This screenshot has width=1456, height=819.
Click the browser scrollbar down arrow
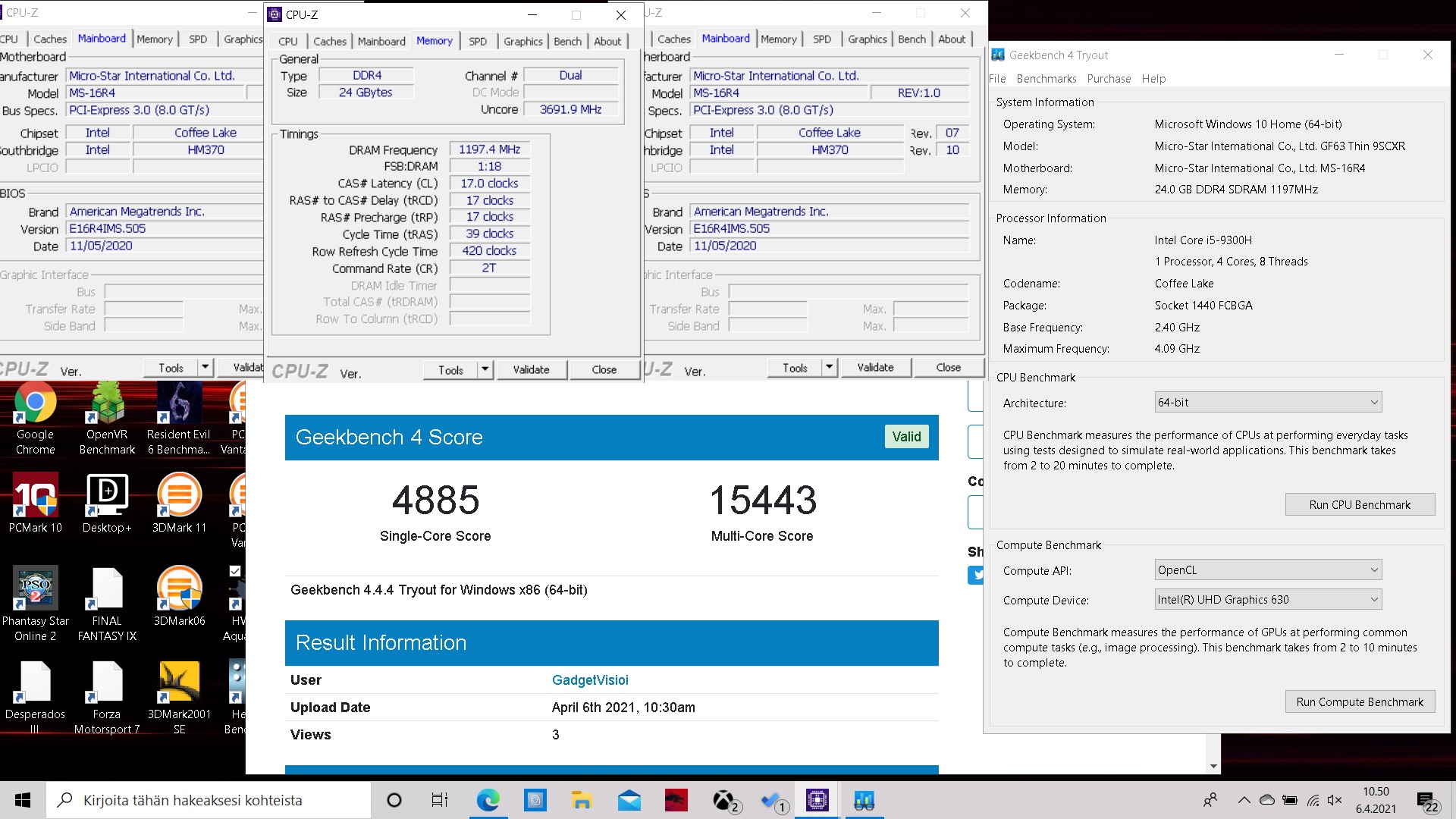(1214, 766)
